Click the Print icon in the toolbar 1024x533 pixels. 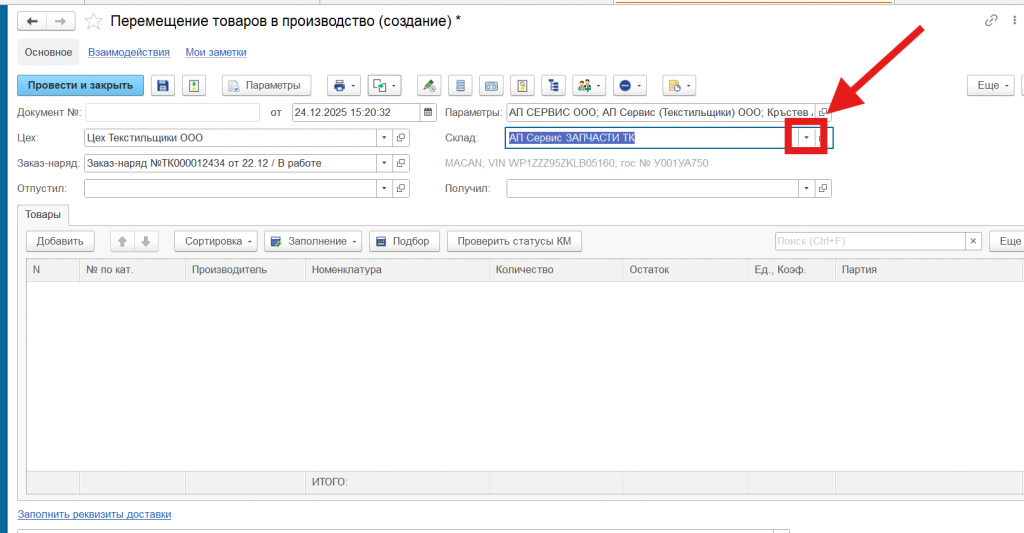[x=339, y=86]
